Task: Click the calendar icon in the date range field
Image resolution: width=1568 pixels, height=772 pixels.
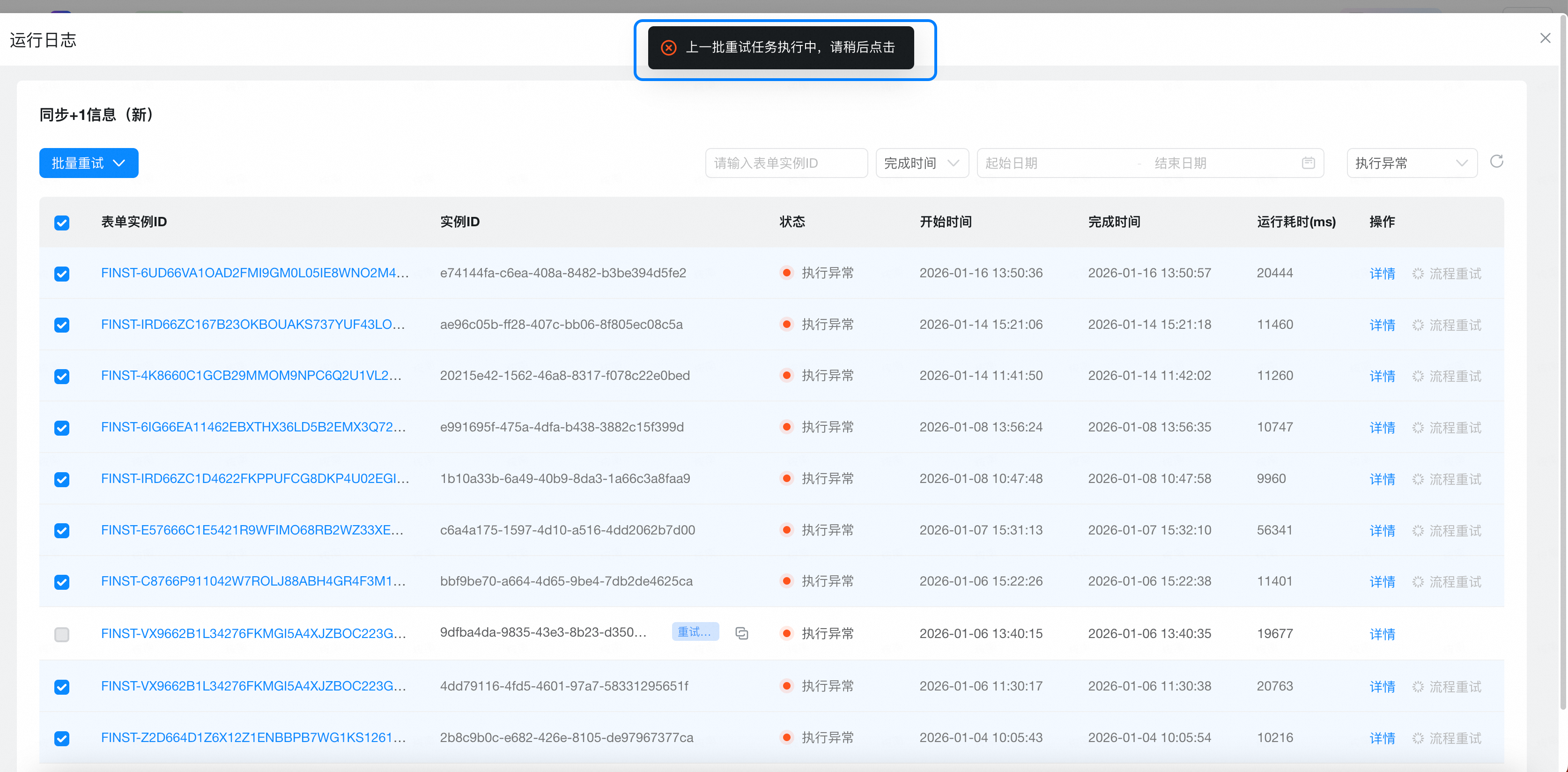Action: [x=1308, y=163]
